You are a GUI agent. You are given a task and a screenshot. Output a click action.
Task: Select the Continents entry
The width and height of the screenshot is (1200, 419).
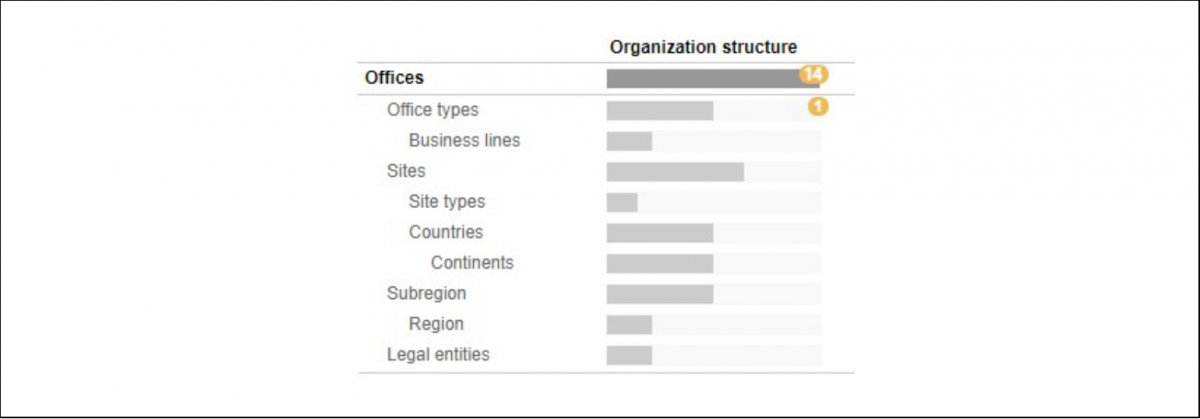click(472, 263)
